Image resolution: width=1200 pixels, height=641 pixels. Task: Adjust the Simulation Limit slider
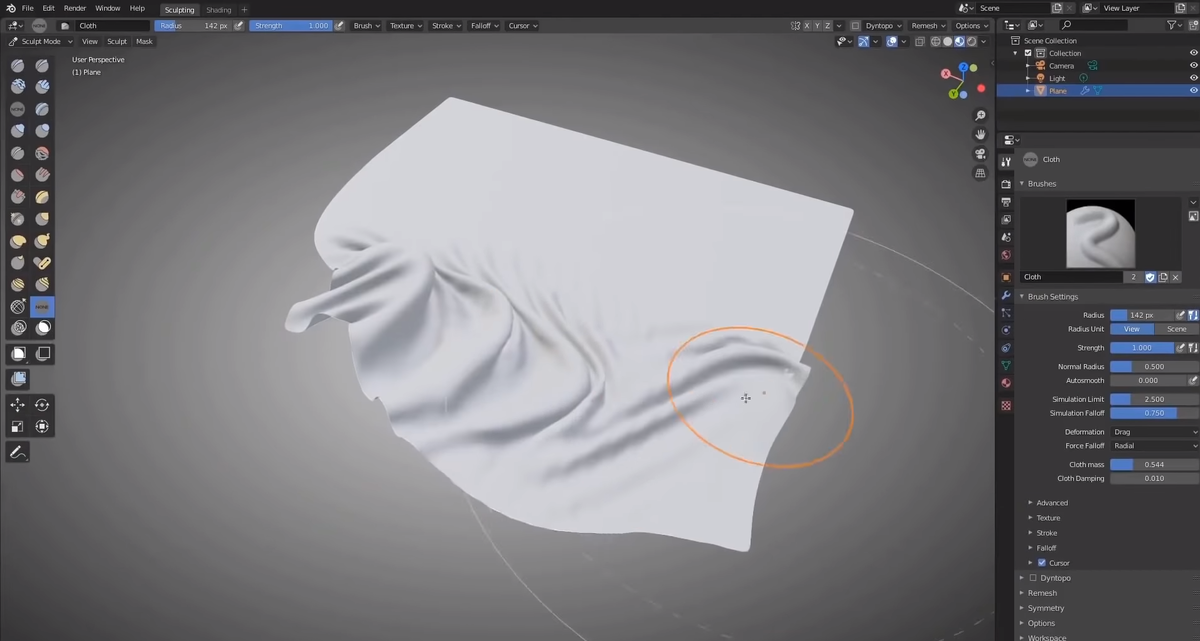[x=1154, y=399]
